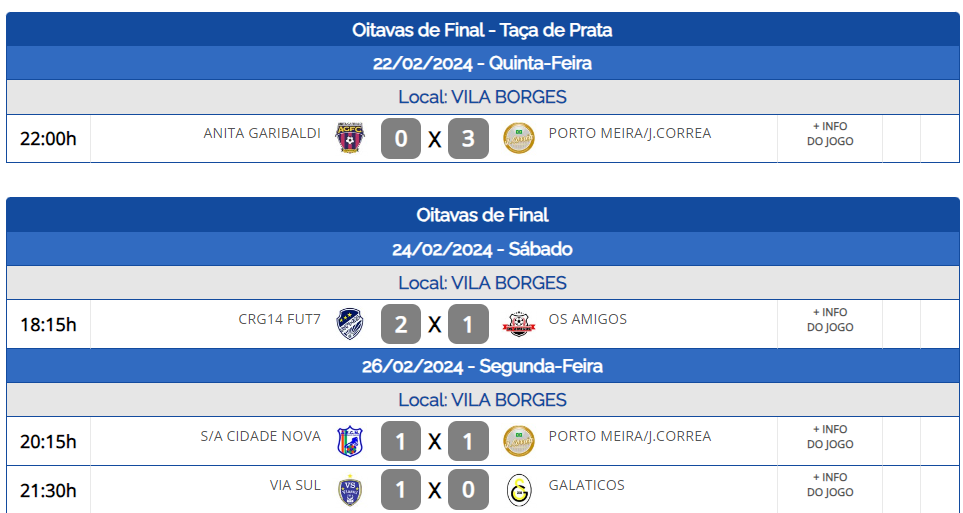Click the Anita Garibaldi team crest
Viewport: 963px width, 513px height.
(x=350, y=138)
